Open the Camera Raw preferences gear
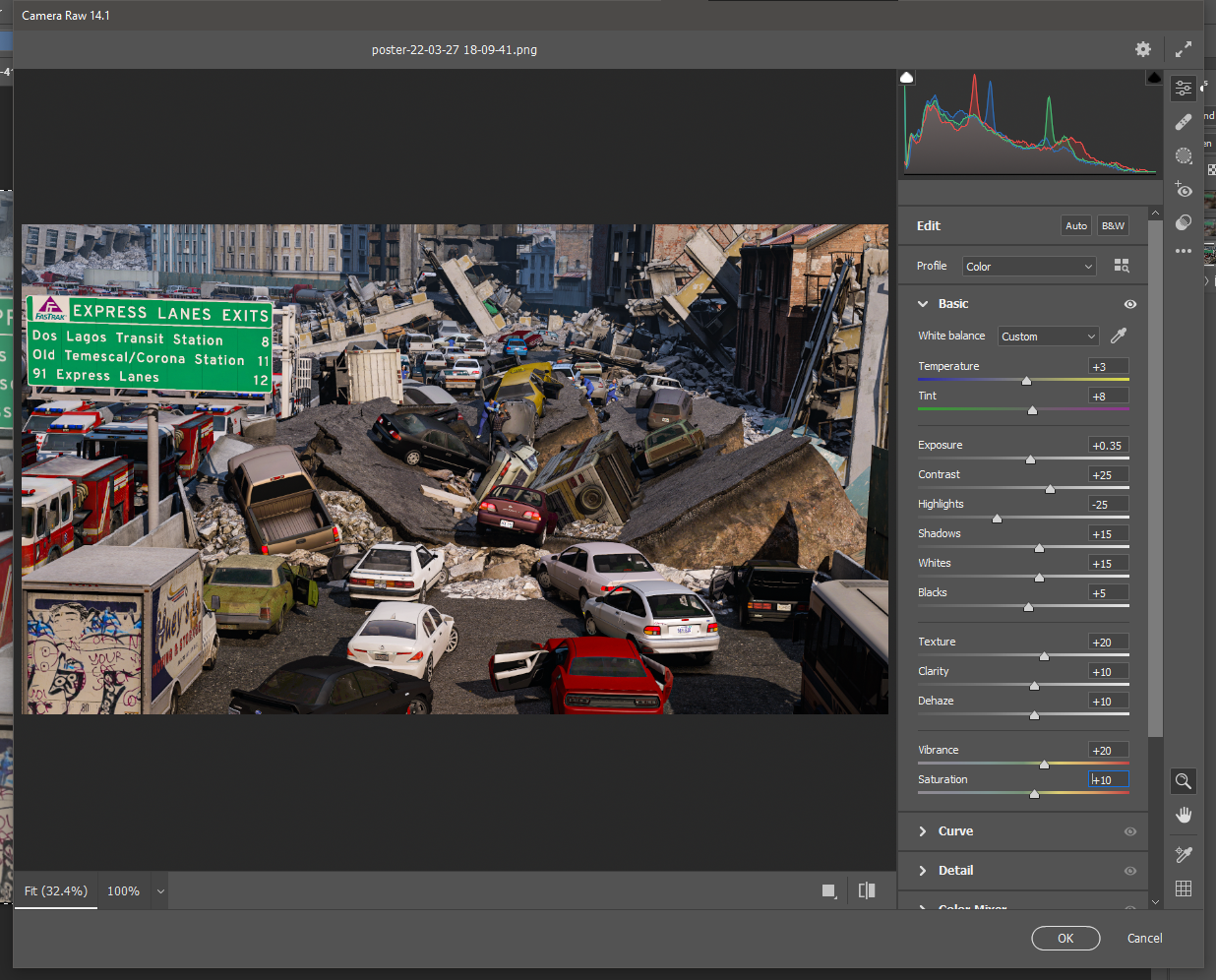 (x=1142, y=49)
